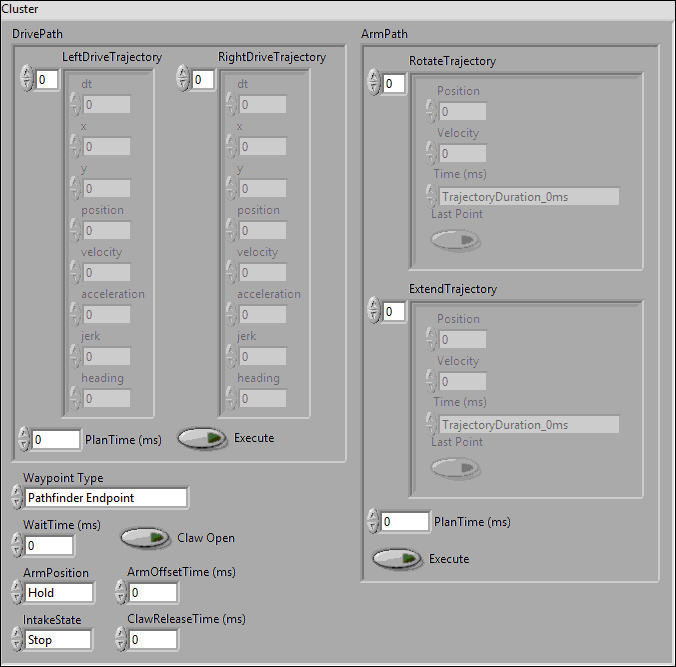Select ExtendTrajectory index input field
676x667 pixels.
click(394, 311)
